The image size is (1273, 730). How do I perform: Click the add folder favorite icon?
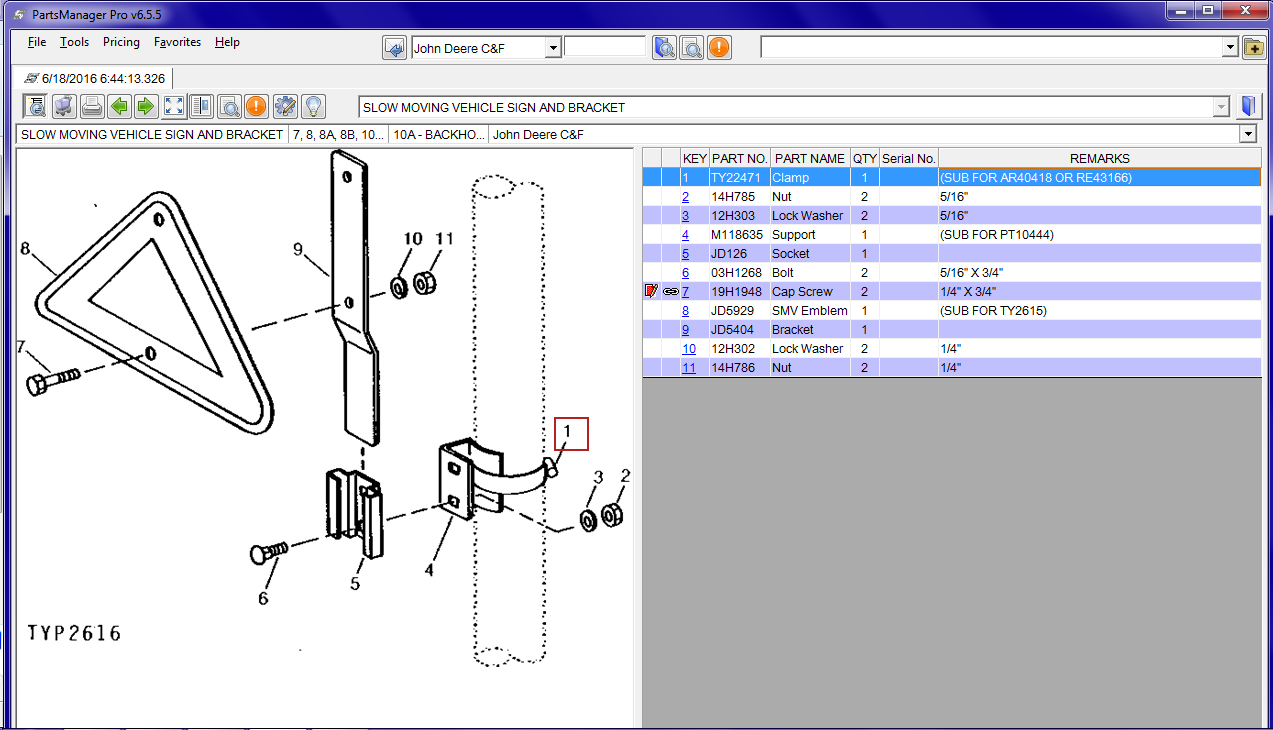click(1254, 48)
